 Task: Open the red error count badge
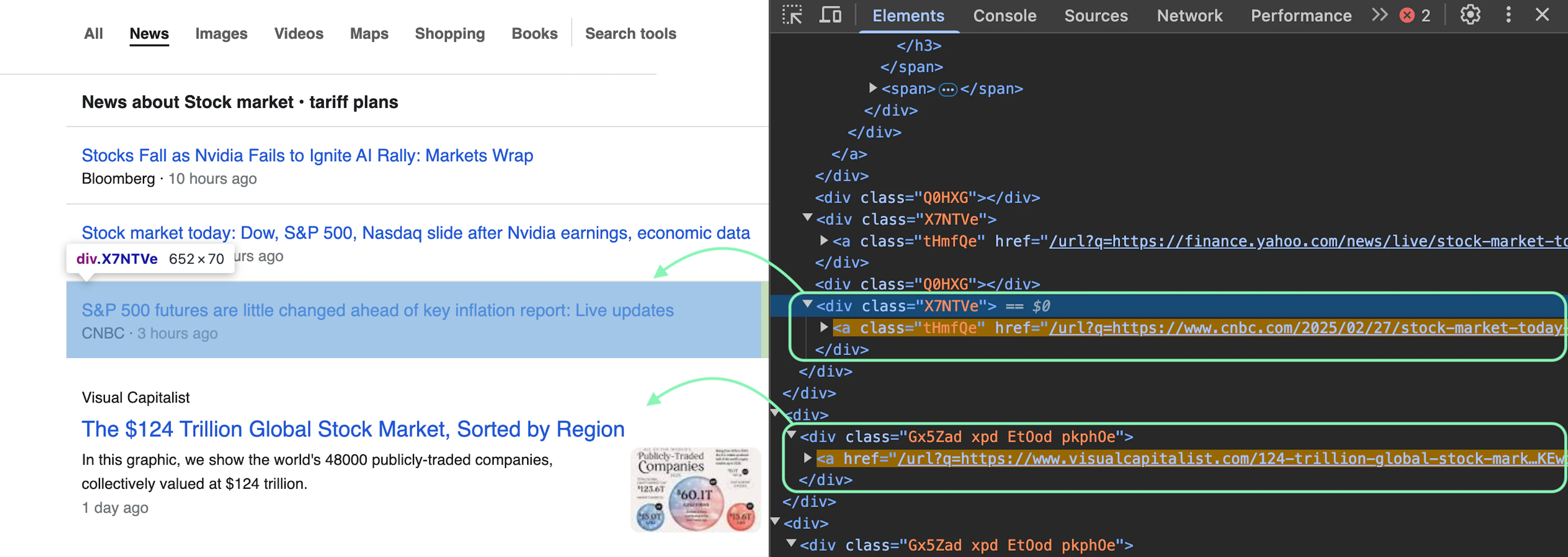1415,15
